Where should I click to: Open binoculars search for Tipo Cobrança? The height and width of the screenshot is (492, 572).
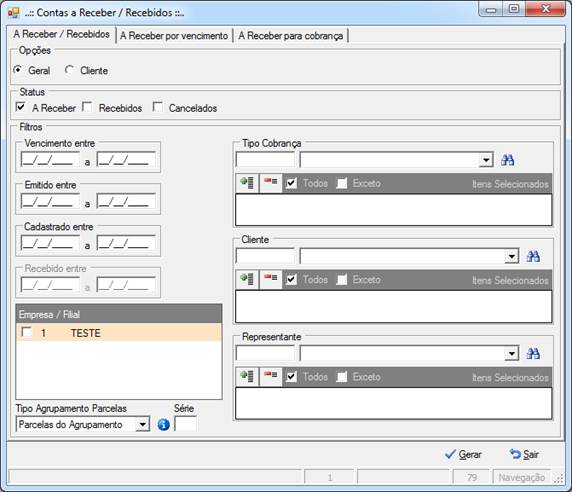pyautogui.click(x=507, y=160)
